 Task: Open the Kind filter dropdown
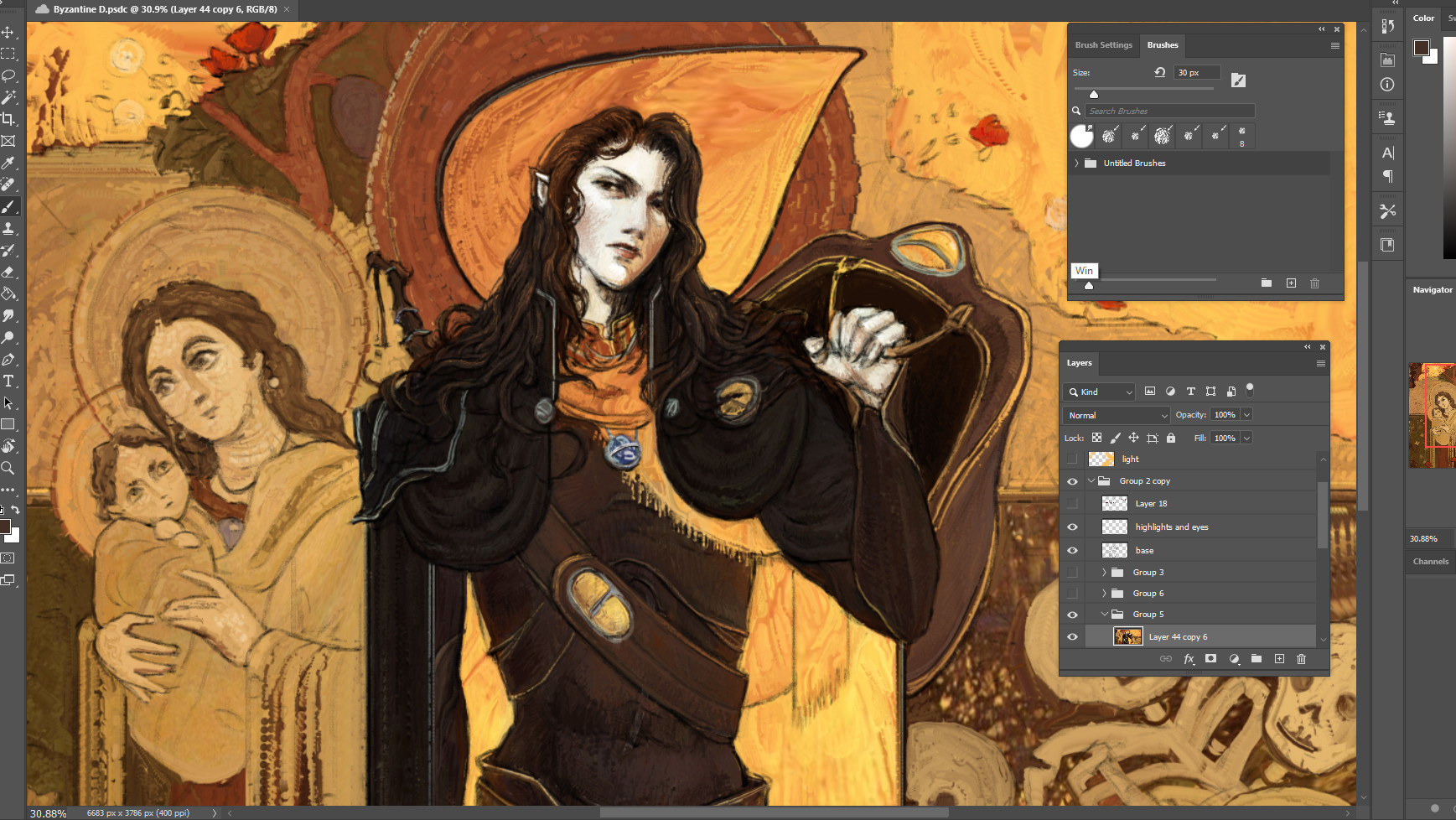[x=1099, y=392]
